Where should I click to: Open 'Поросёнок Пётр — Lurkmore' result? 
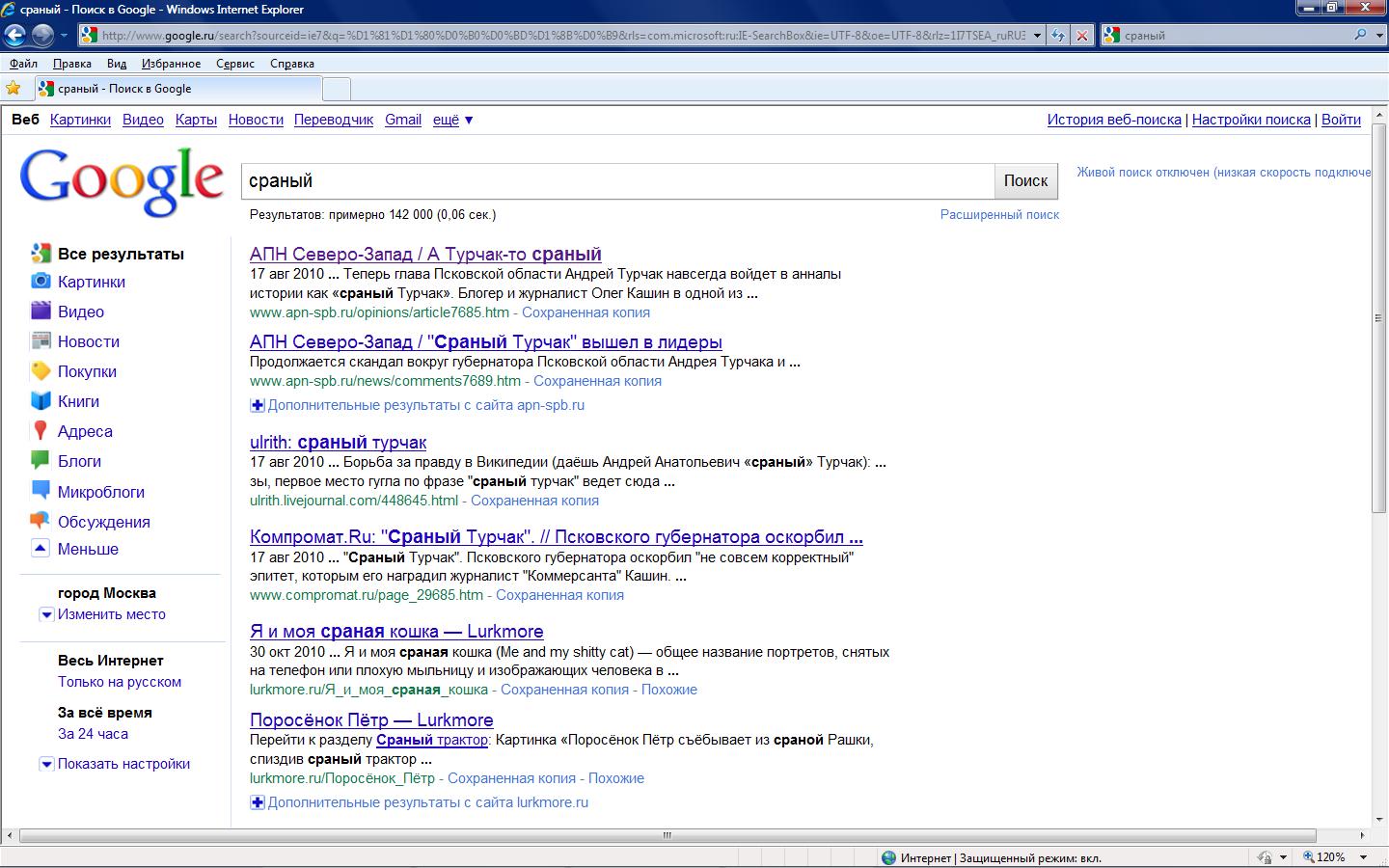[x=371, y=719]
